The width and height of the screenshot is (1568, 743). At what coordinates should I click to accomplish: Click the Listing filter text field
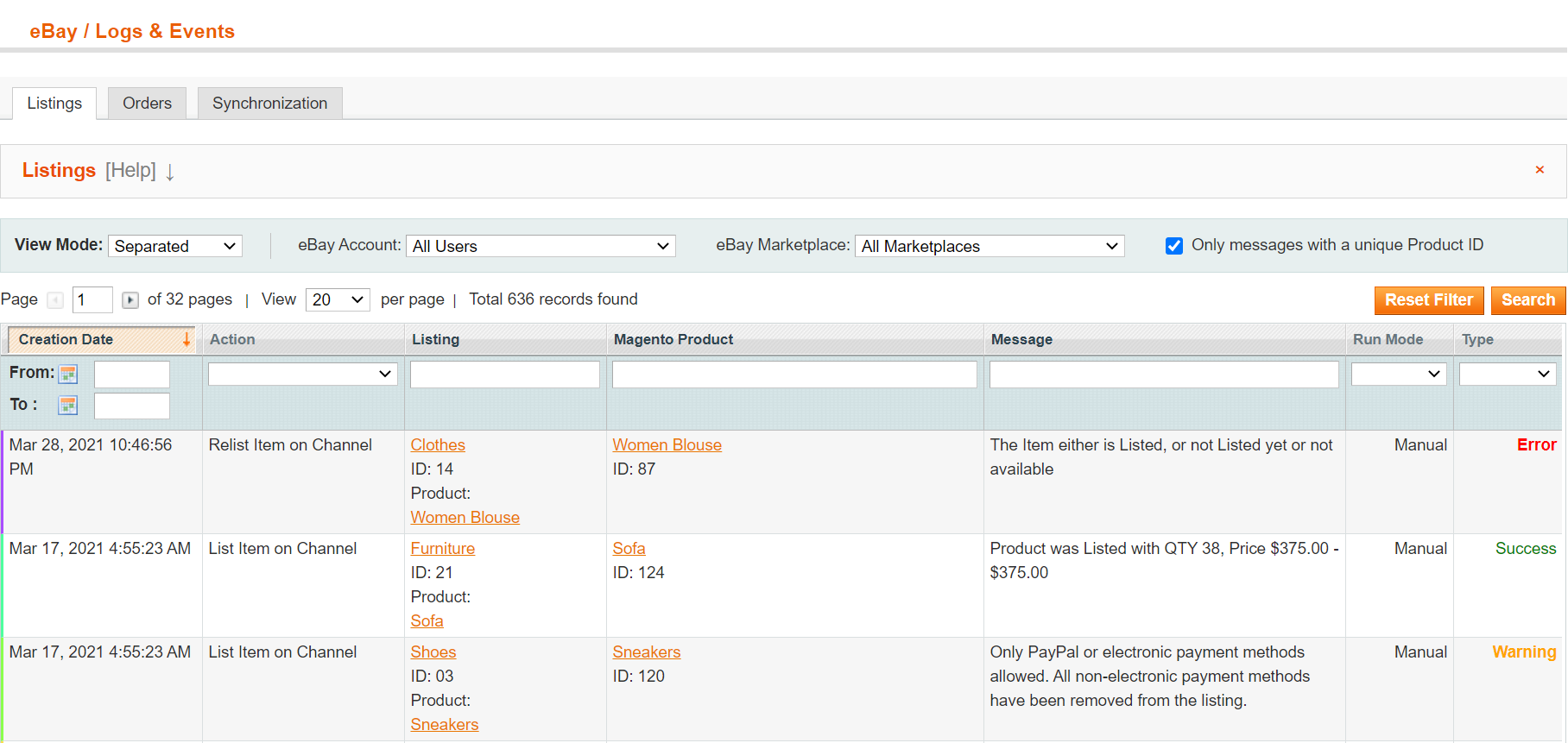coord(505,375)
